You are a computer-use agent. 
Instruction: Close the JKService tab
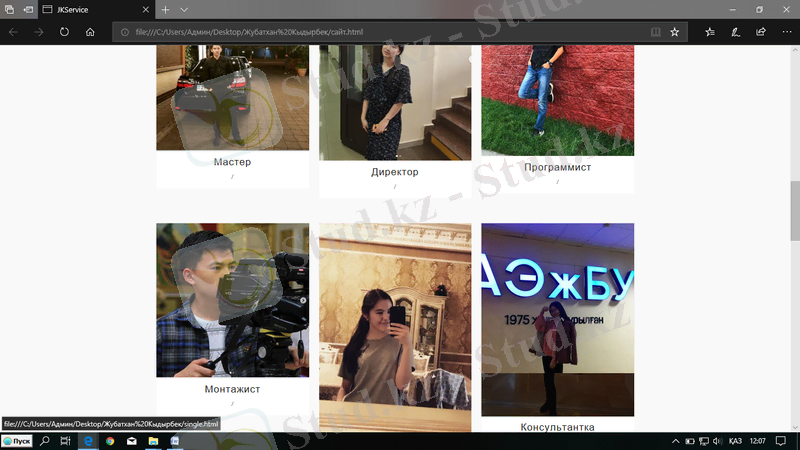pos(145,10)
